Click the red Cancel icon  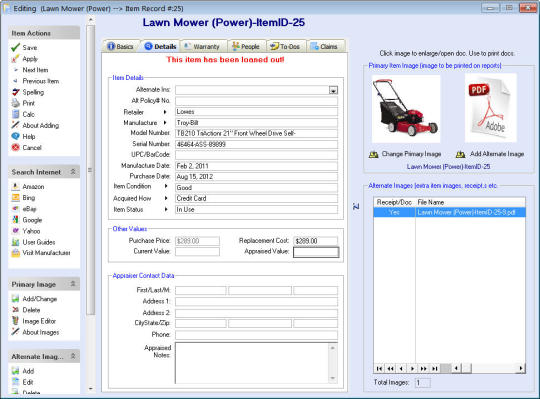(15, 147)
